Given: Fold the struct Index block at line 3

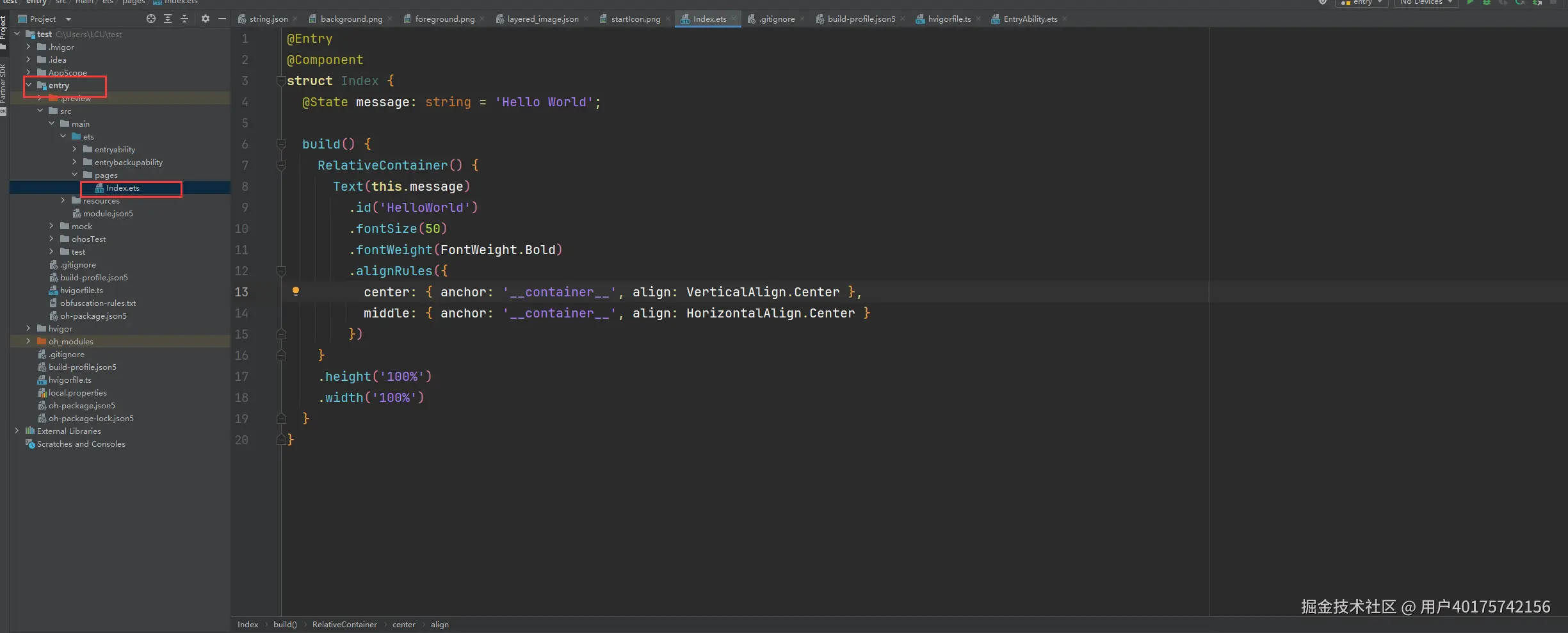Looking at the screenshot, I should coord(281,81).
